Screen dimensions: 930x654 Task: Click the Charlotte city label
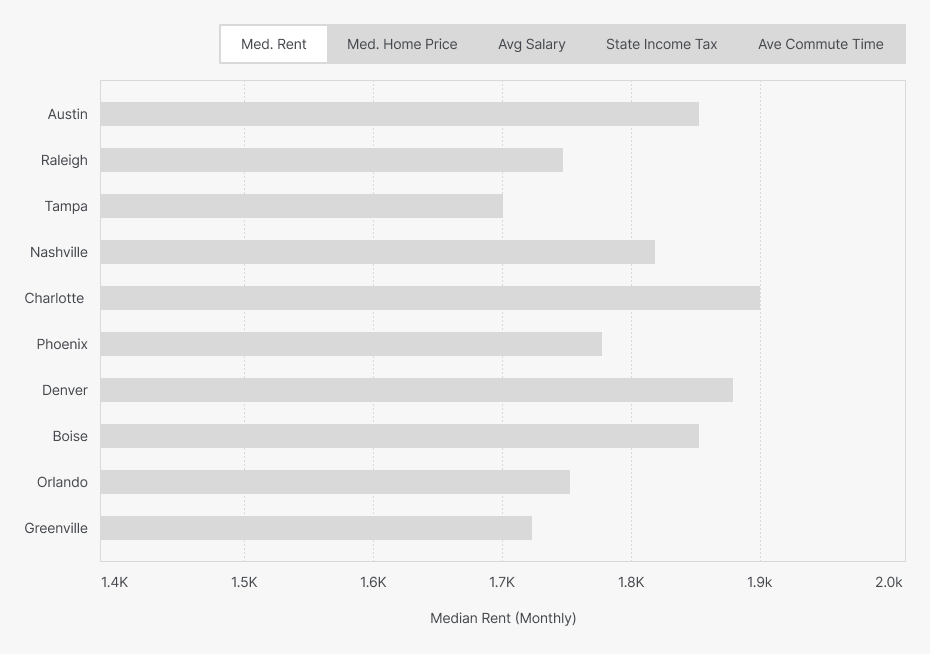(55, 298)
